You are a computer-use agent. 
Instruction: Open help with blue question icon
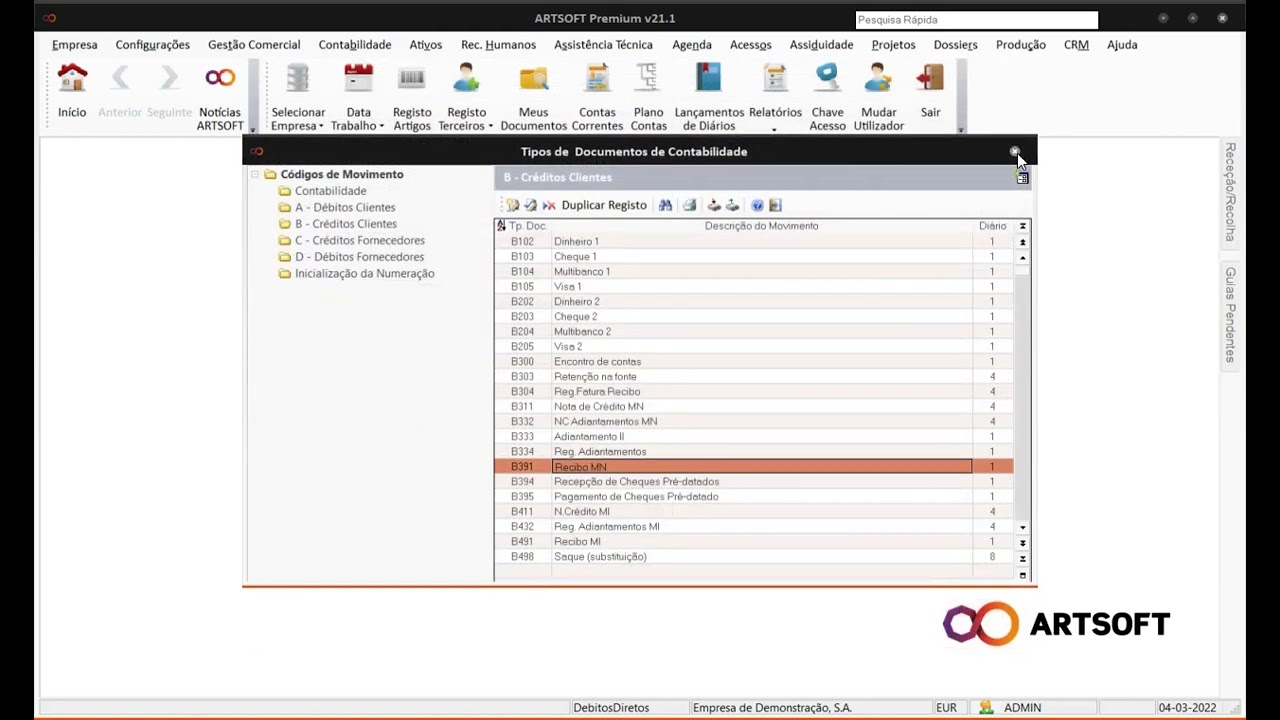(x=757, y=205)
